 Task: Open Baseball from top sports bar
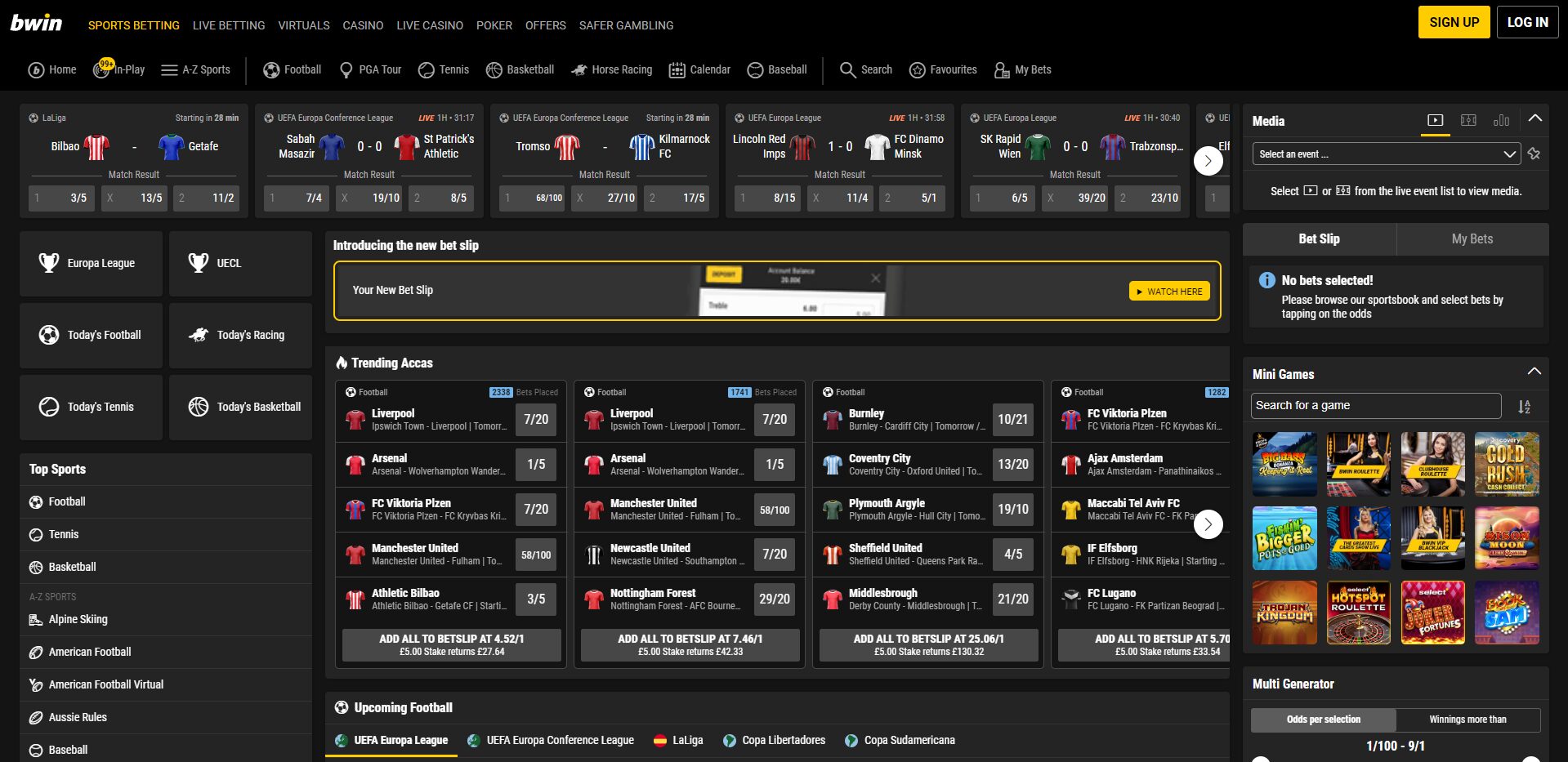pos(777,70)
